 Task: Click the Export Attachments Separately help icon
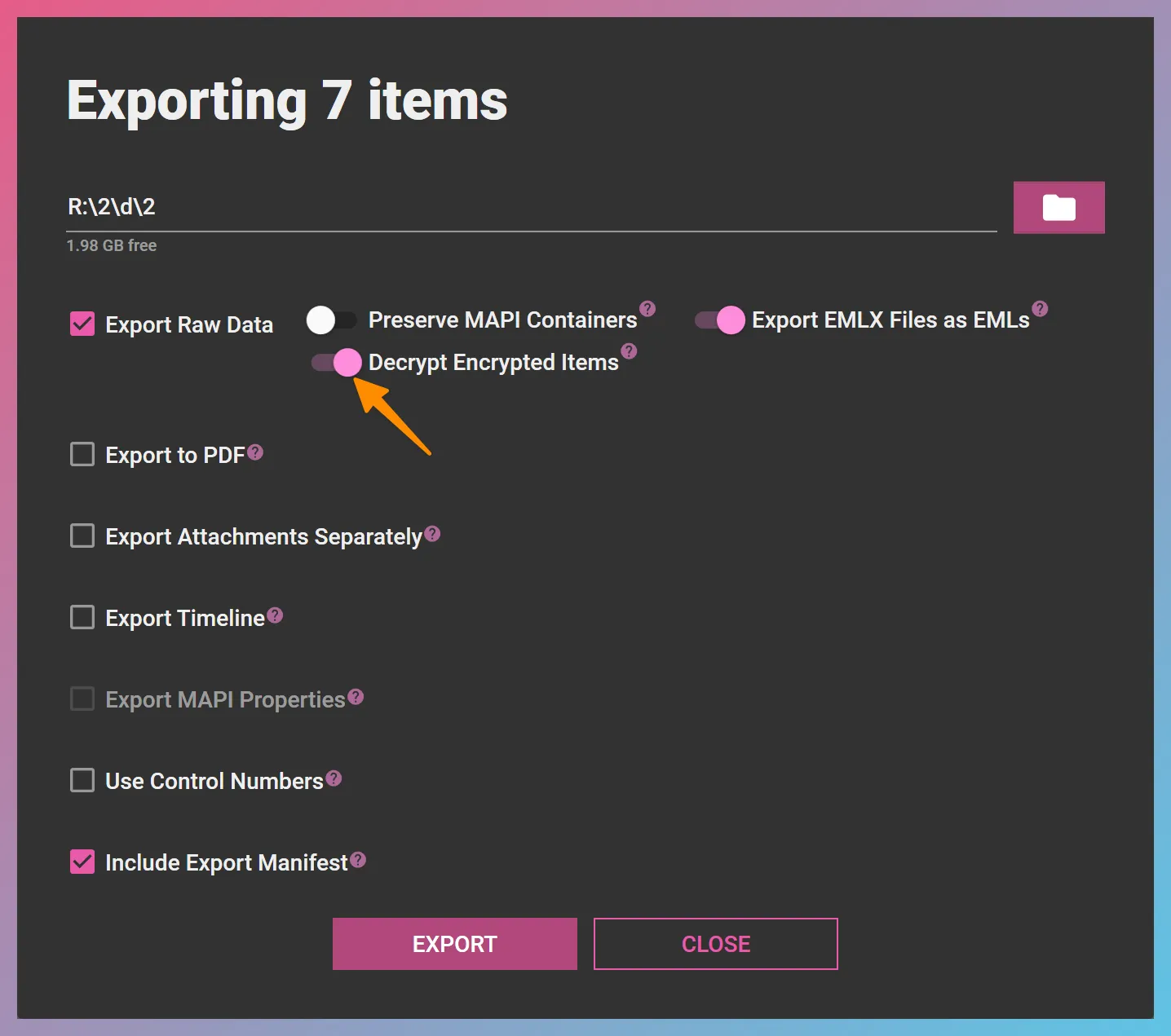[x=432, y=533]
